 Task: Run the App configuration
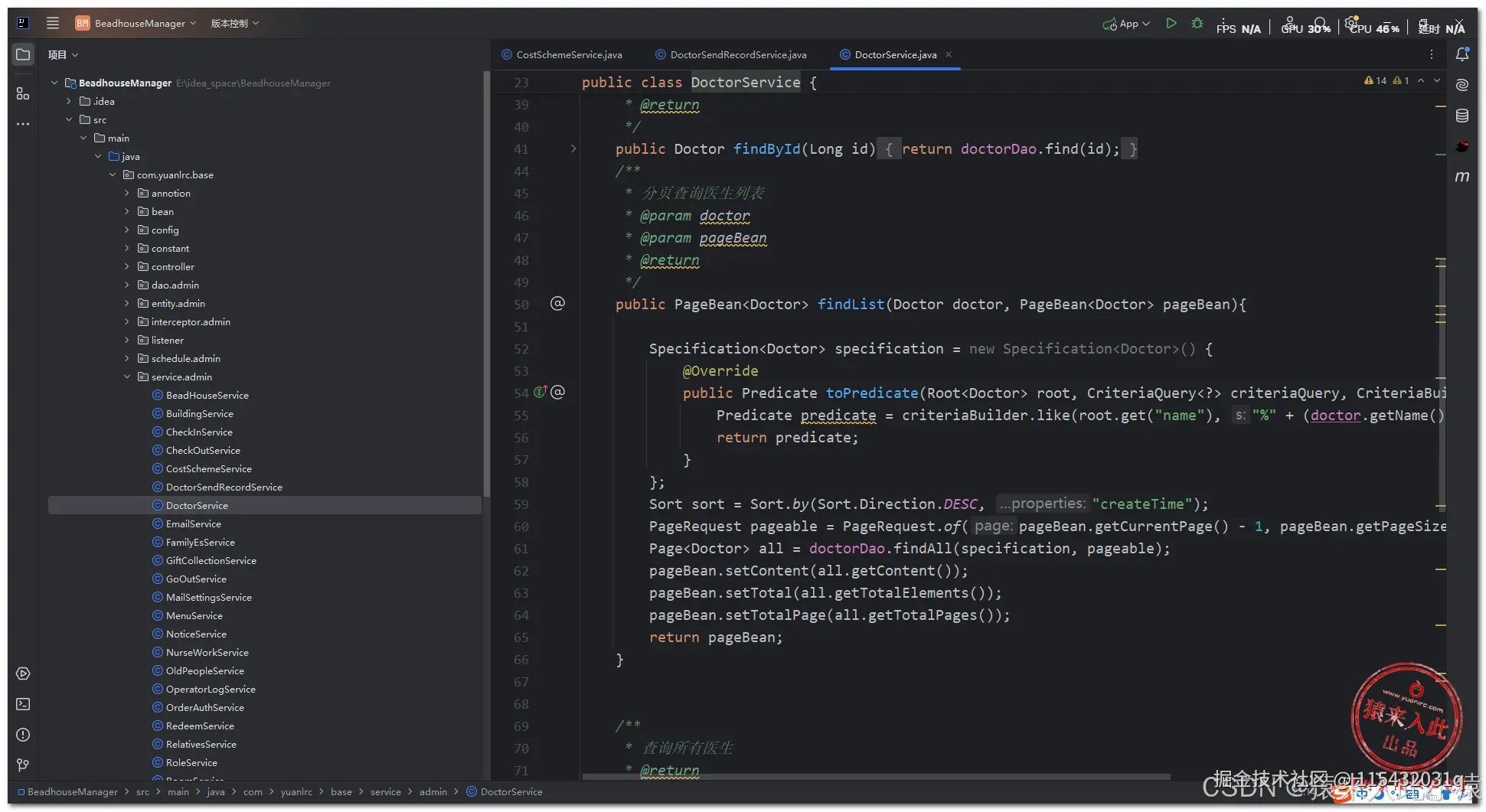click(1171, 24)
